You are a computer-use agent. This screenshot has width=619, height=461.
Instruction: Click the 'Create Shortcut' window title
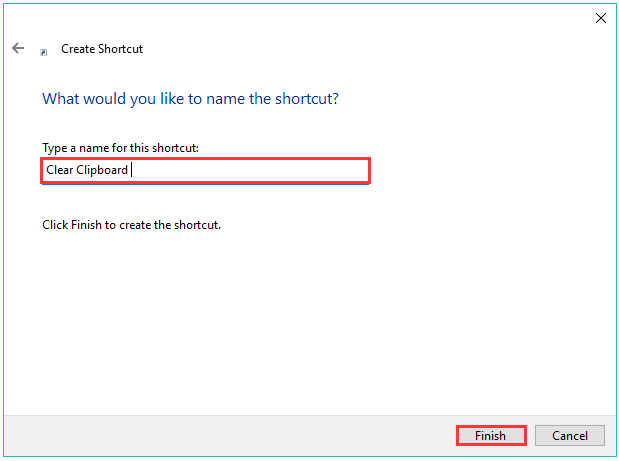point(102,49)
